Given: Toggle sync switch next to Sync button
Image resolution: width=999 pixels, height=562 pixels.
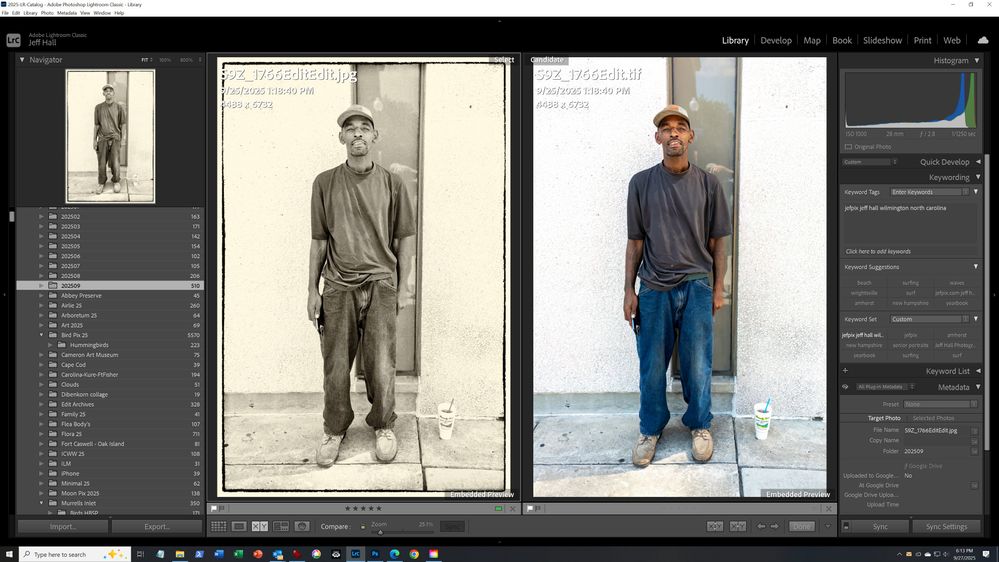Looking at the screenshot, I should coord(845,526).
